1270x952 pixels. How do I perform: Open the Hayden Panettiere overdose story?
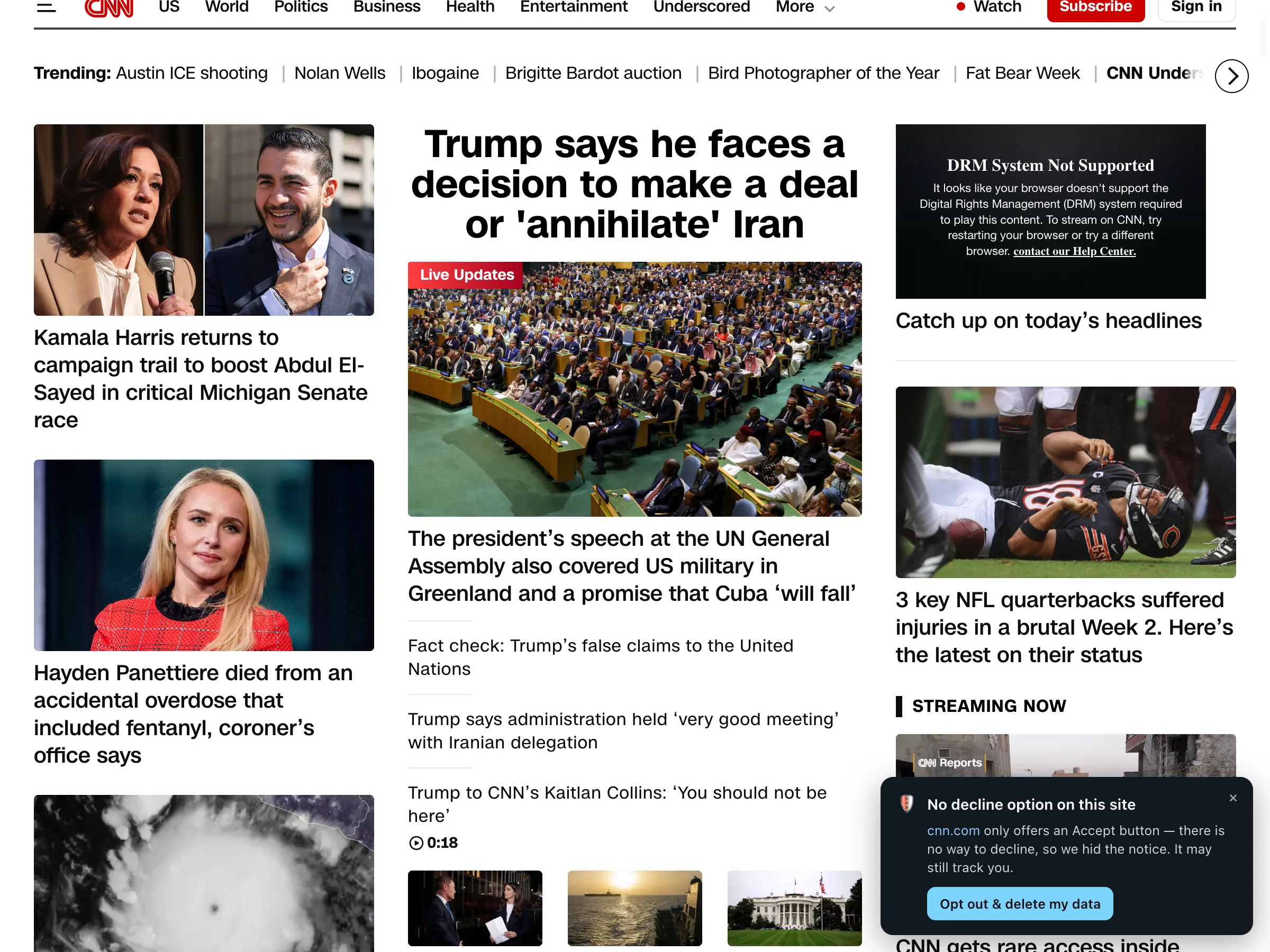pyautogui.click(x=194, y=714)
